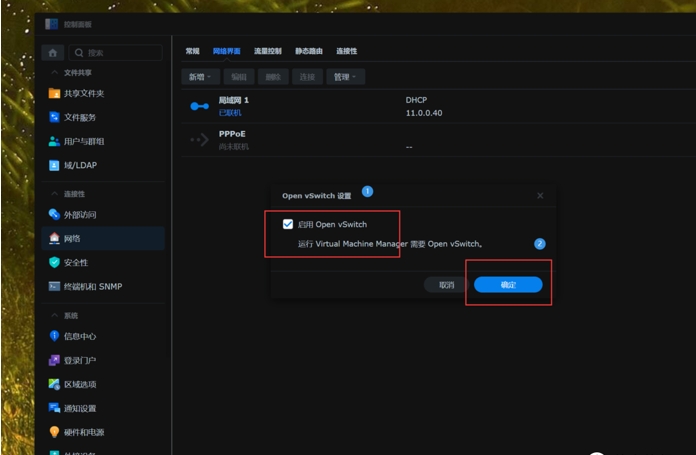This screenshot has height=455, width=696.
Task: Select the PPPoE row name
Action: pos(232,134)
